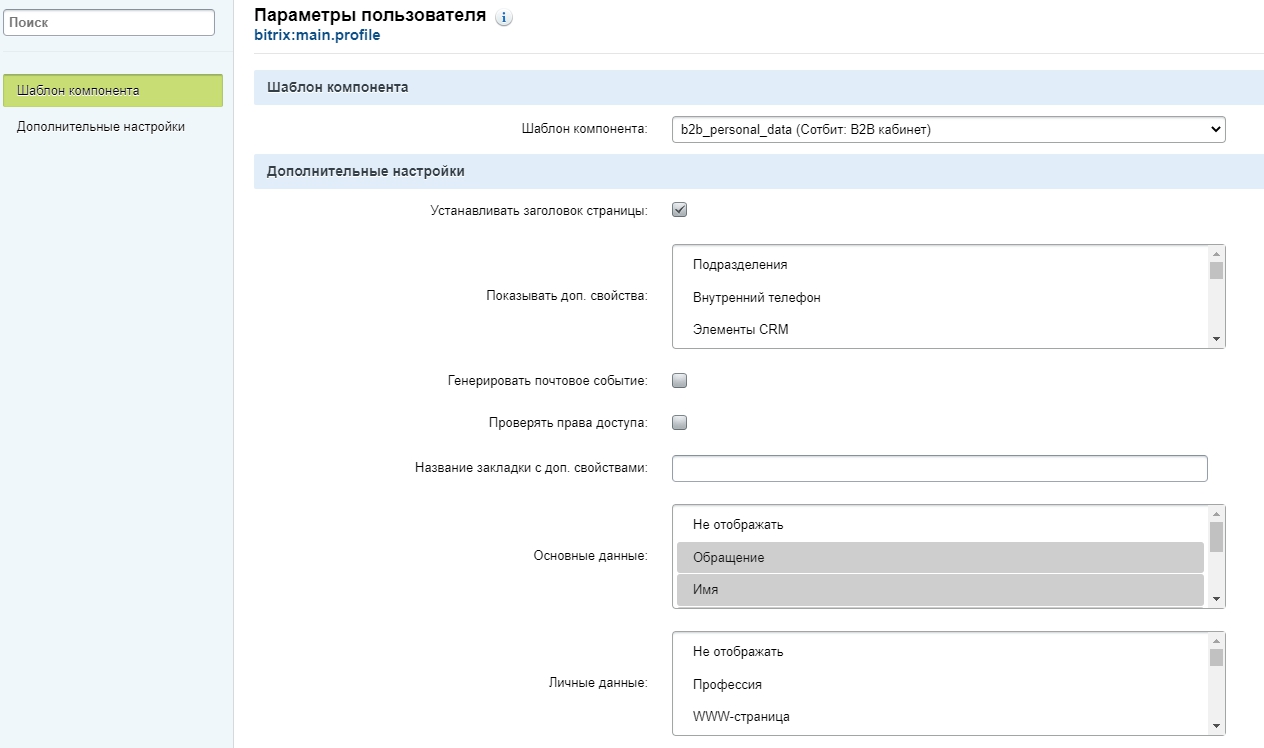Click scroll-down arrow of Личные данные list
This screenshot has height=748, width=1264.
pos(1216,727)
